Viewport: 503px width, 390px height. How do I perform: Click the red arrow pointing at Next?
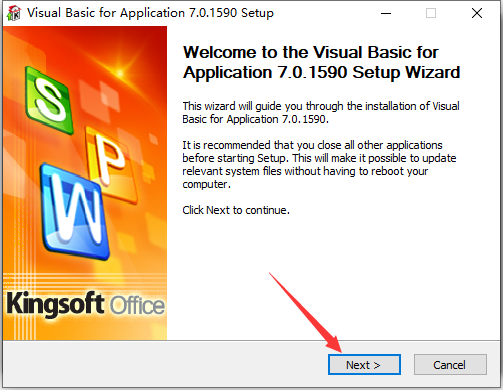pos(305,312)
